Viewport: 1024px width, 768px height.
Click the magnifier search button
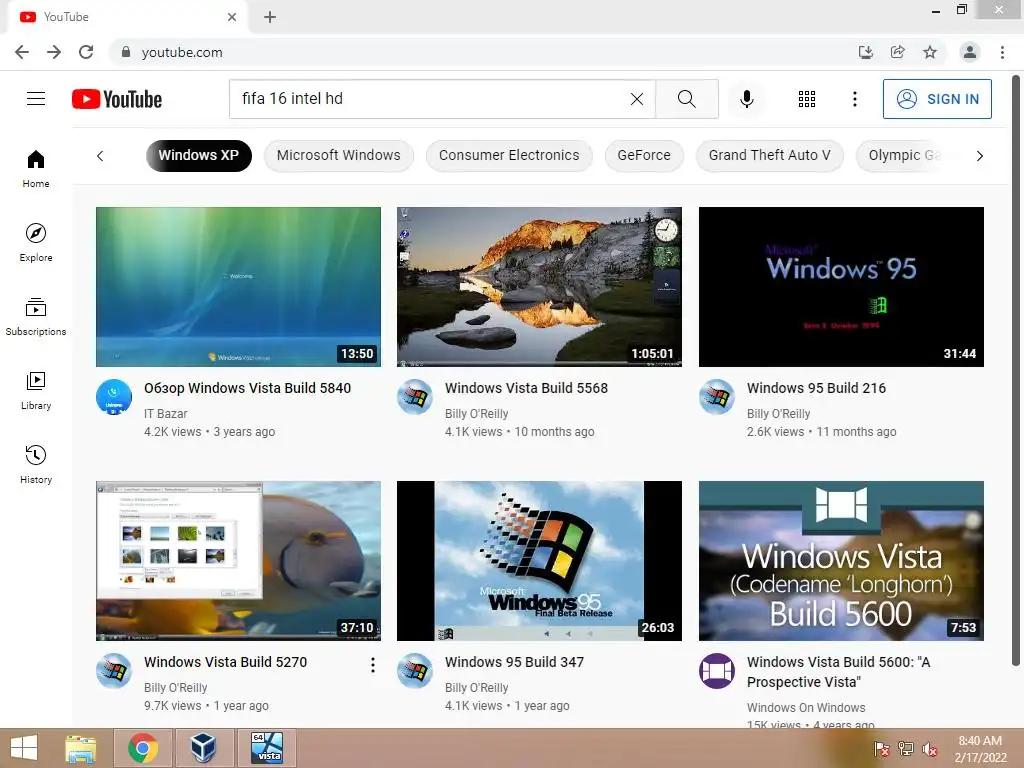coord(686,99)
